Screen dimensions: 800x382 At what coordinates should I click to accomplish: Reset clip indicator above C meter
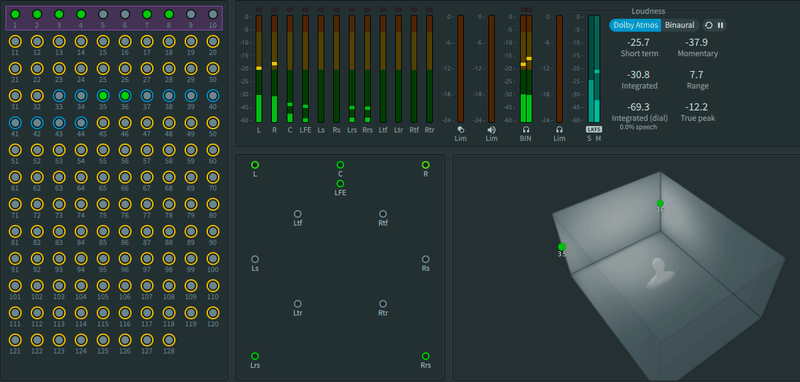click(x=290, y=10)
